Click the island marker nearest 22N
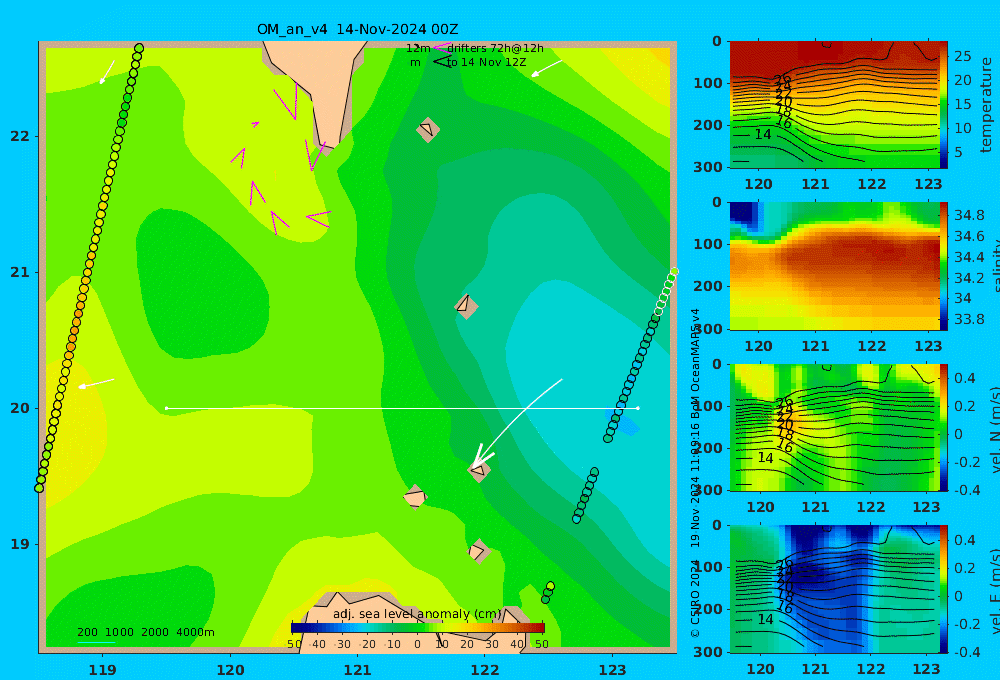 427,130
